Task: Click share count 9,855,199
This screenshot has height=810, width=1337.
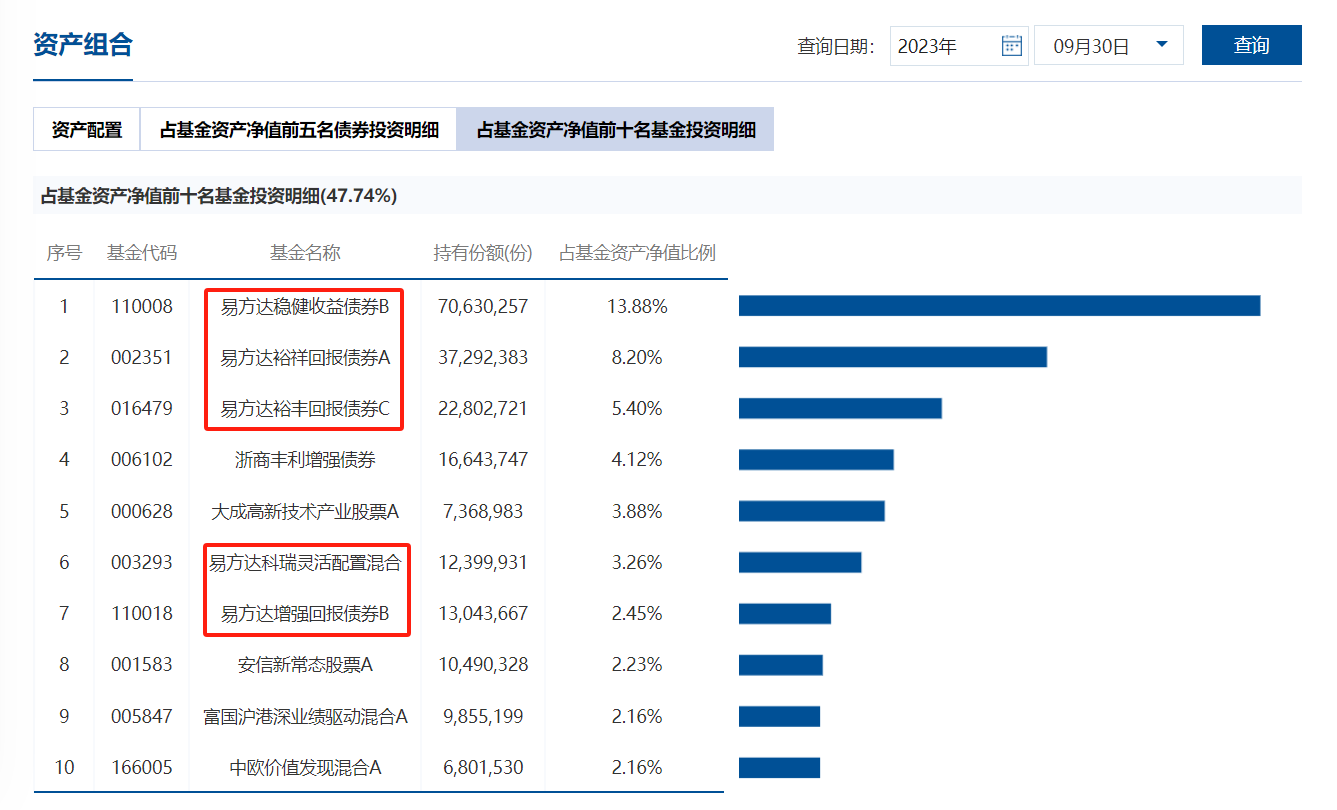Action: tap(483, 717)
